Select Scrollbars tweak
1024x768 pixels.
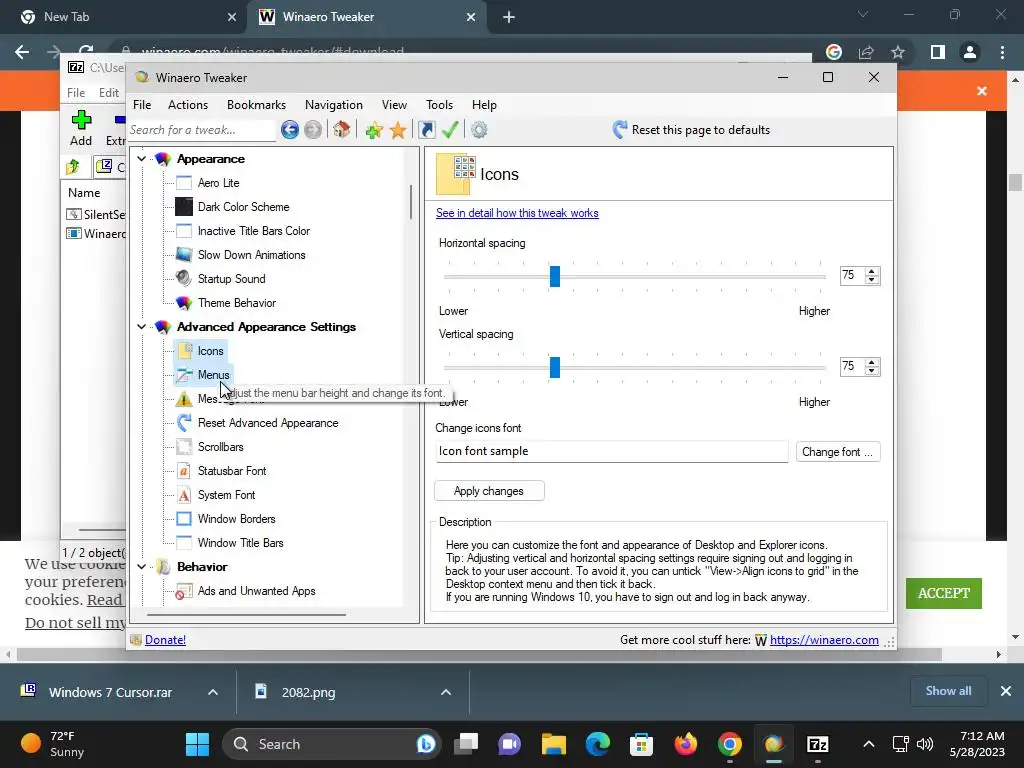[x=221, y=447]
